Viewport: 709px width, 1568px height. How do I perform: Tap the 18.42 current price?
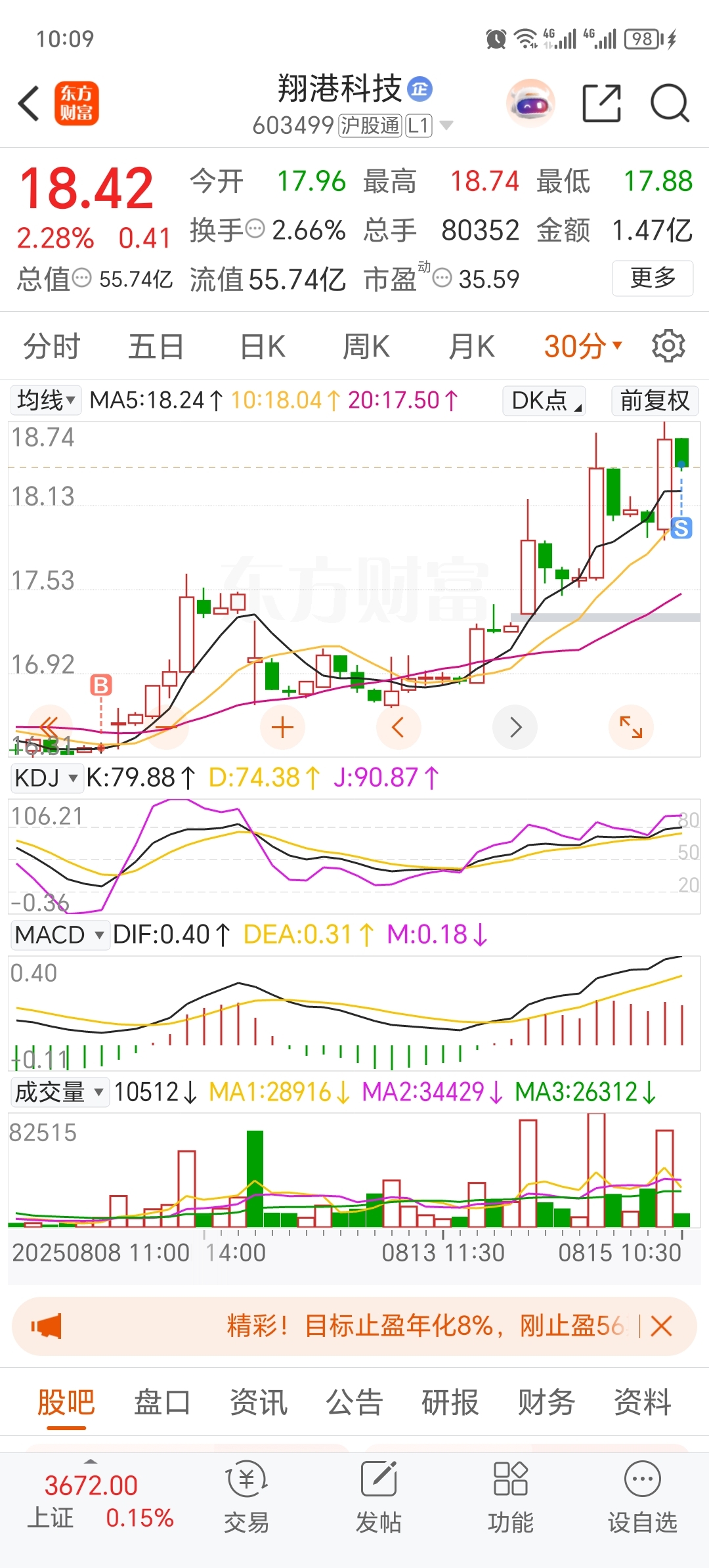click(x=87, y=188)
